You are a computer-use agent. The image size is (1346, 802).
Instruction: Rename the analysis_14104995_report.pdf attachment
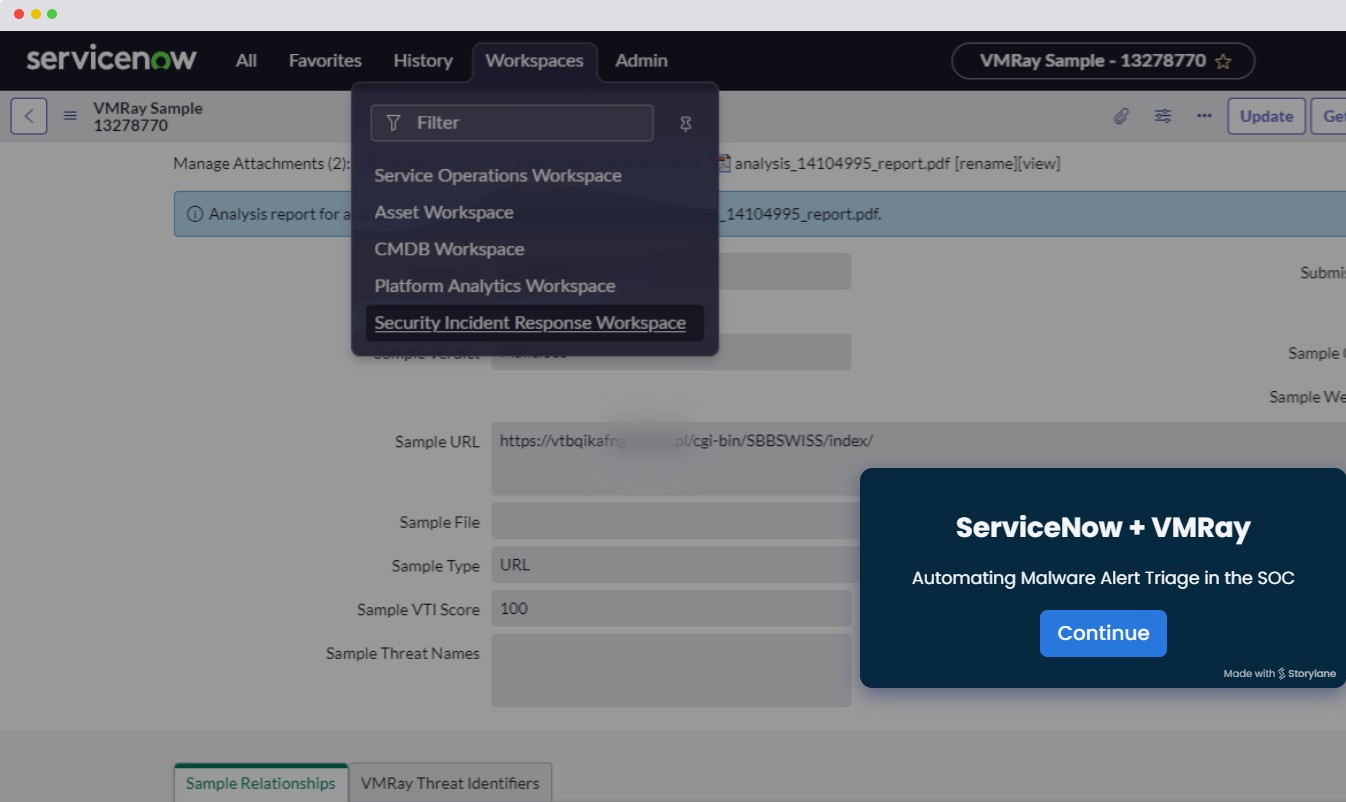985,163
